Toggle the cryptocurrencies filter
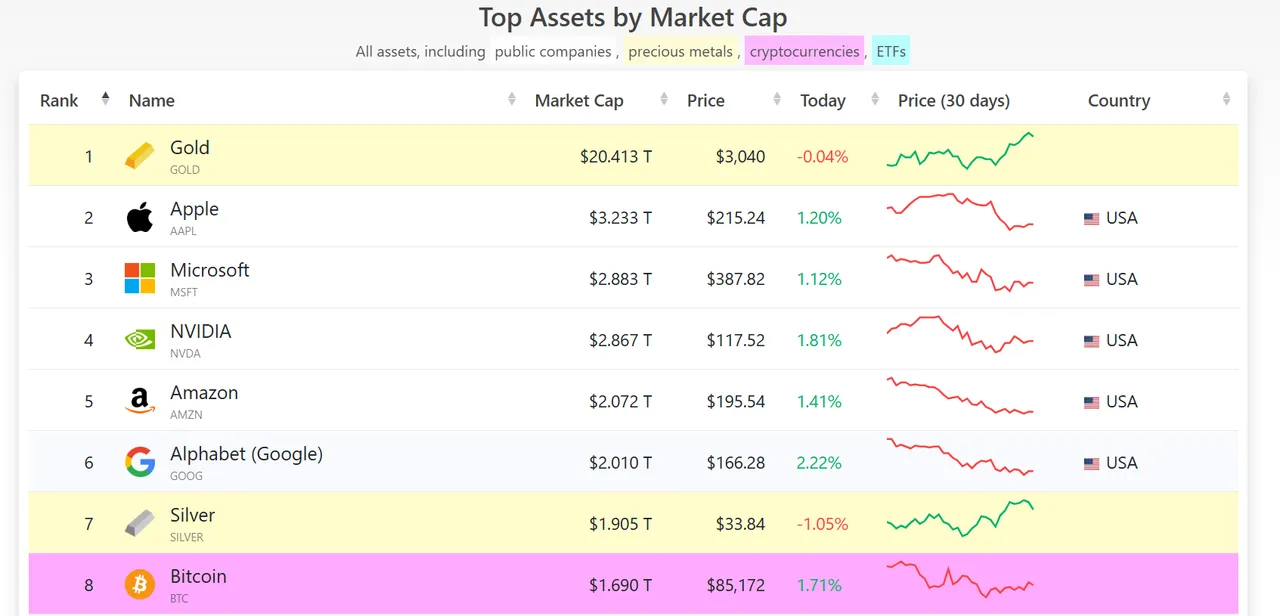This screenshot has width=1280, height=616. (x=804, y=51)
